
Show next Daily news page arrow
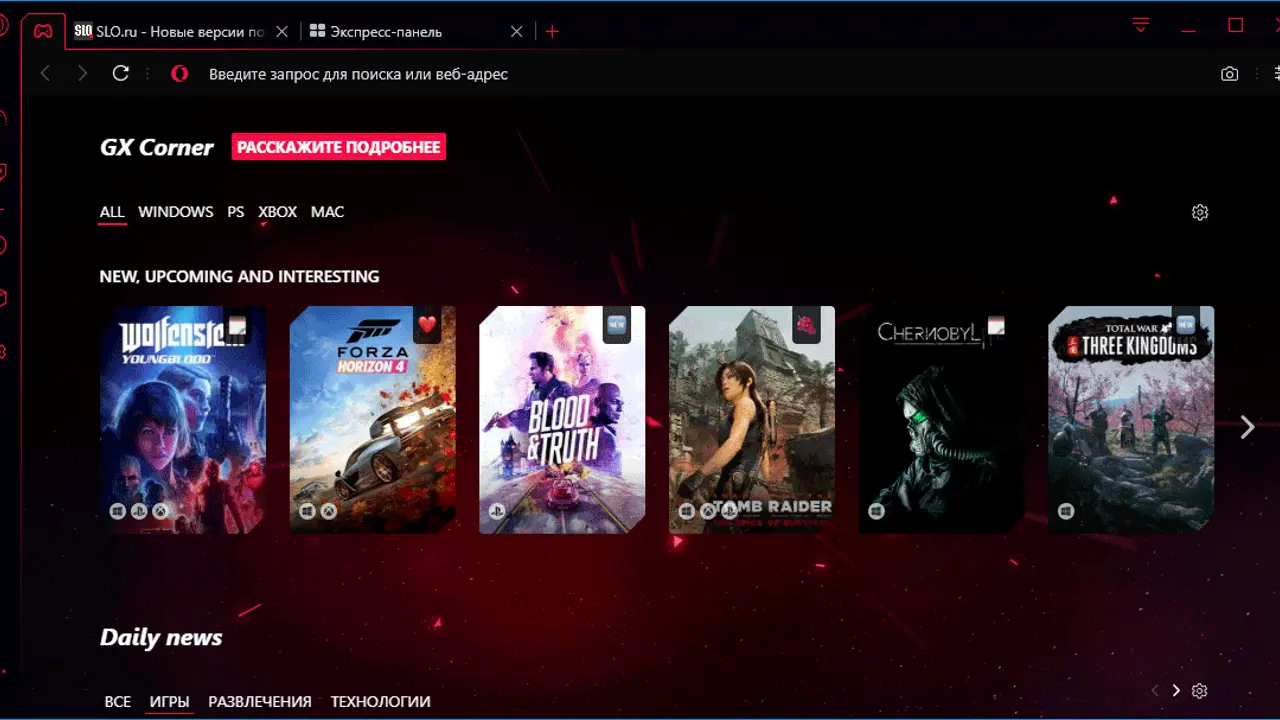click(x=1176, y=691)
